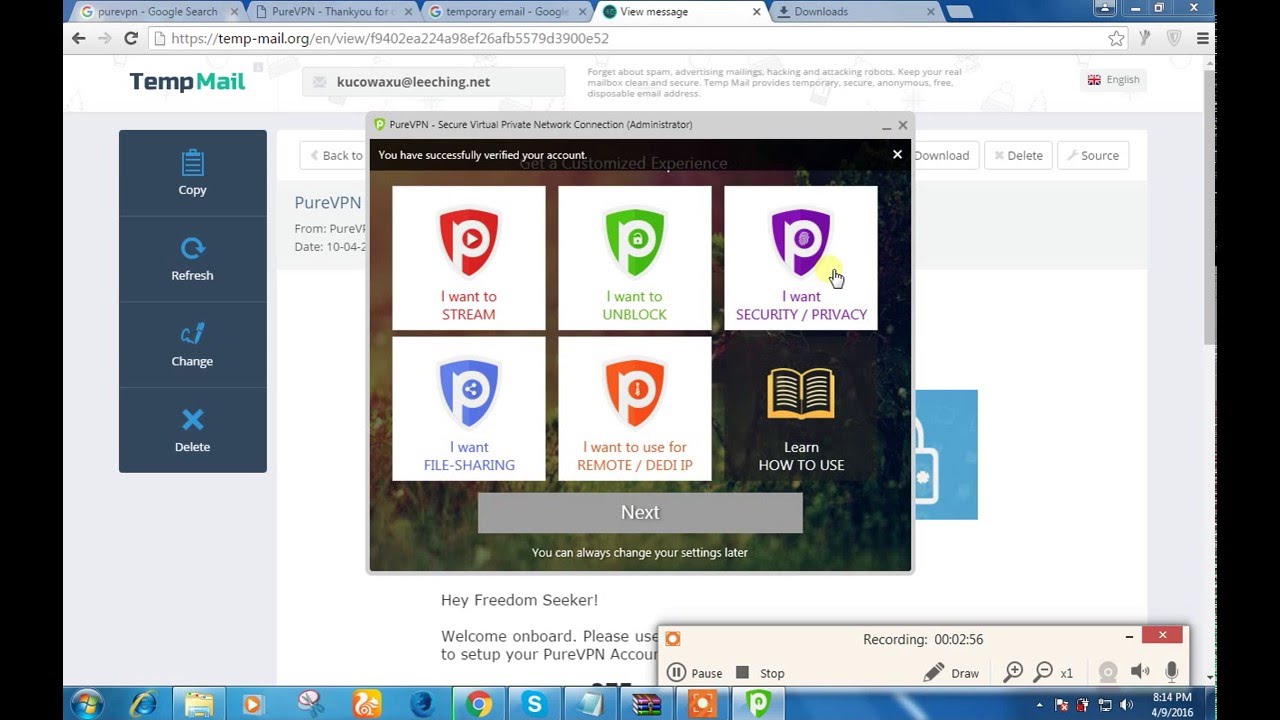This screenshot has height=720, width=1280.
Task: Select the blue FILE-SHARING shield
Action: (468, 408)
